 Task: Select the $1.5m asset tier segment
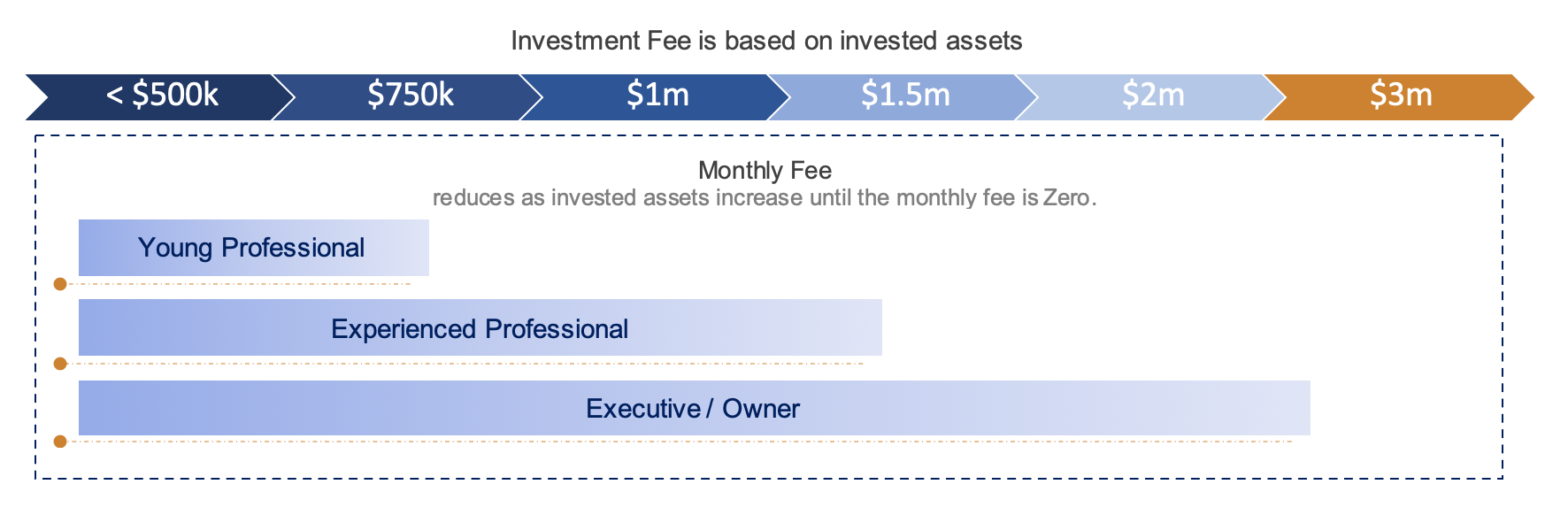pyautogui.click(x=904, y=96)
